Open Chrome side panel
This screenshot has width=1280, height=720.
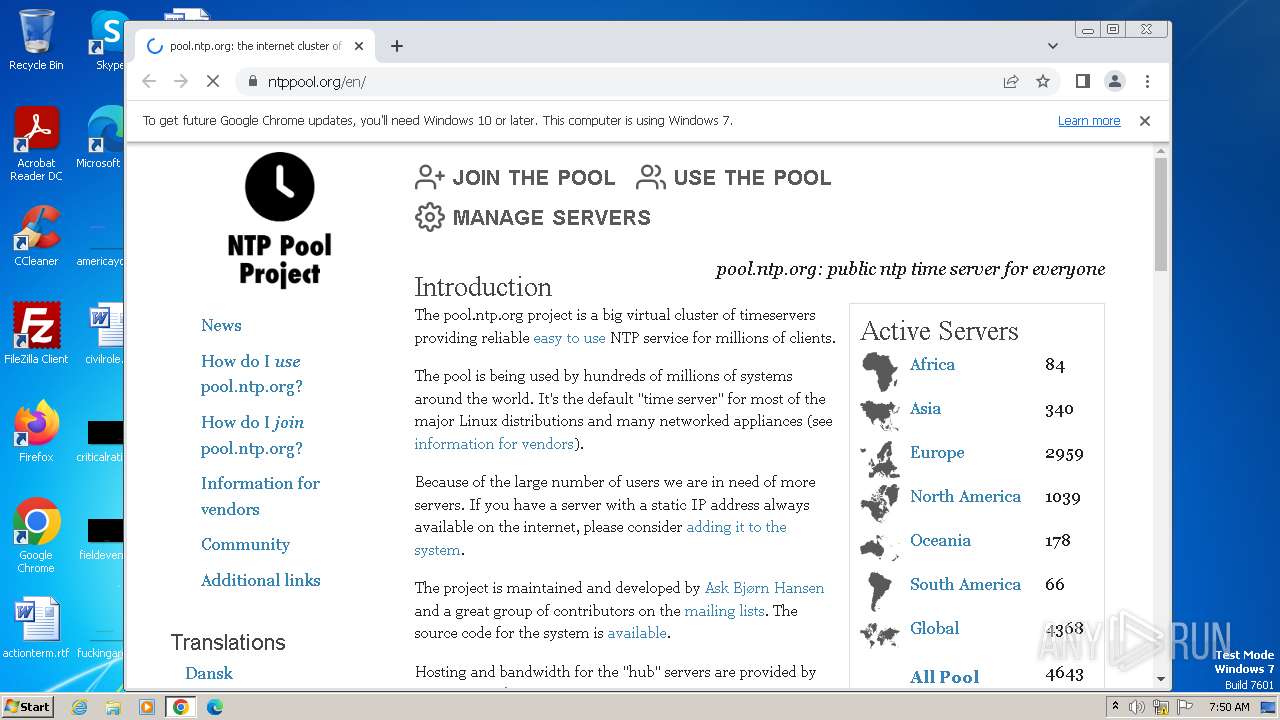tap(1082, 81)
